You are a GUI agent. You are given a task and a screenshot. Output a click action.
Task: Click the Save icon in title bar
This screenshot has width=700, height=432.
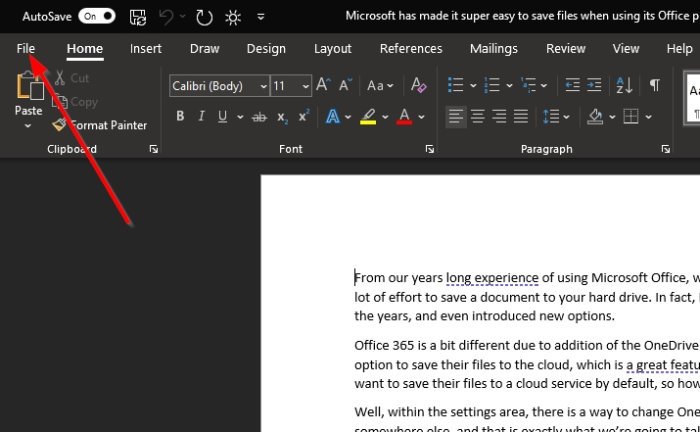138,16
